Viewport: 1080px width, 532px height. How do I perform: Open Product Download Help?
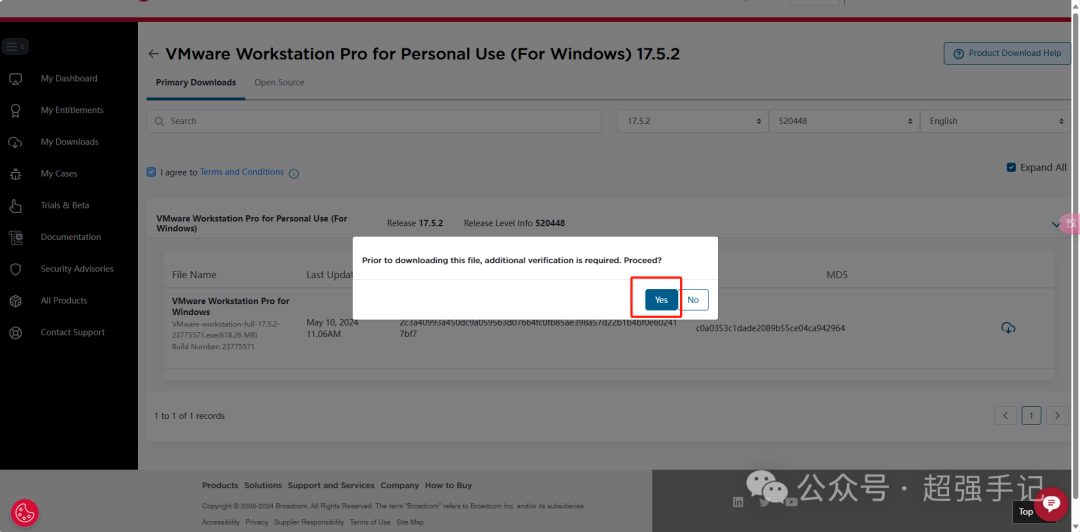[x=1007, y=53]
